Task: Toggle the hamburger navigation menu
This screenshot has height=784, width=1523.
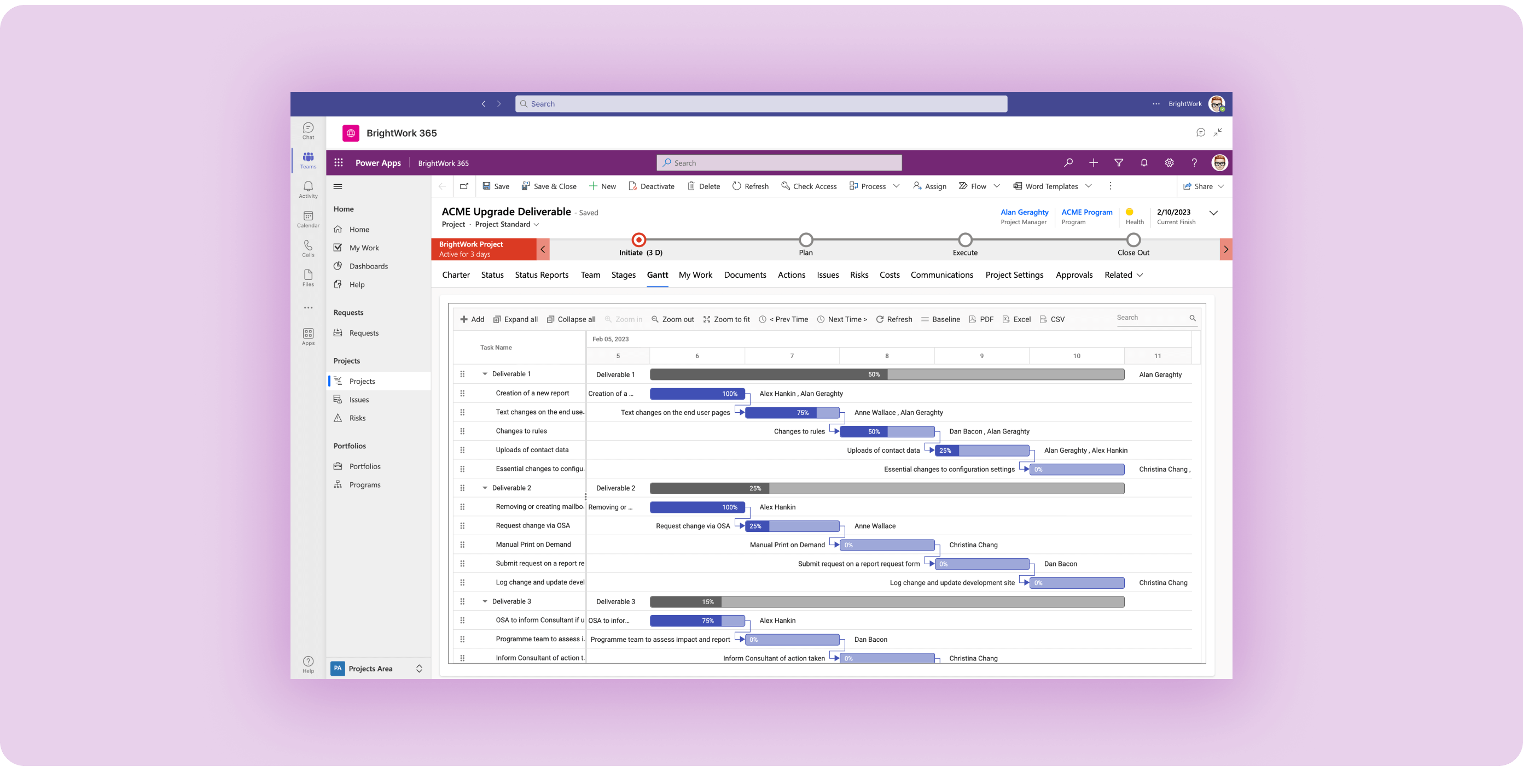Action: pyautogui.click(x=338, y=186)
